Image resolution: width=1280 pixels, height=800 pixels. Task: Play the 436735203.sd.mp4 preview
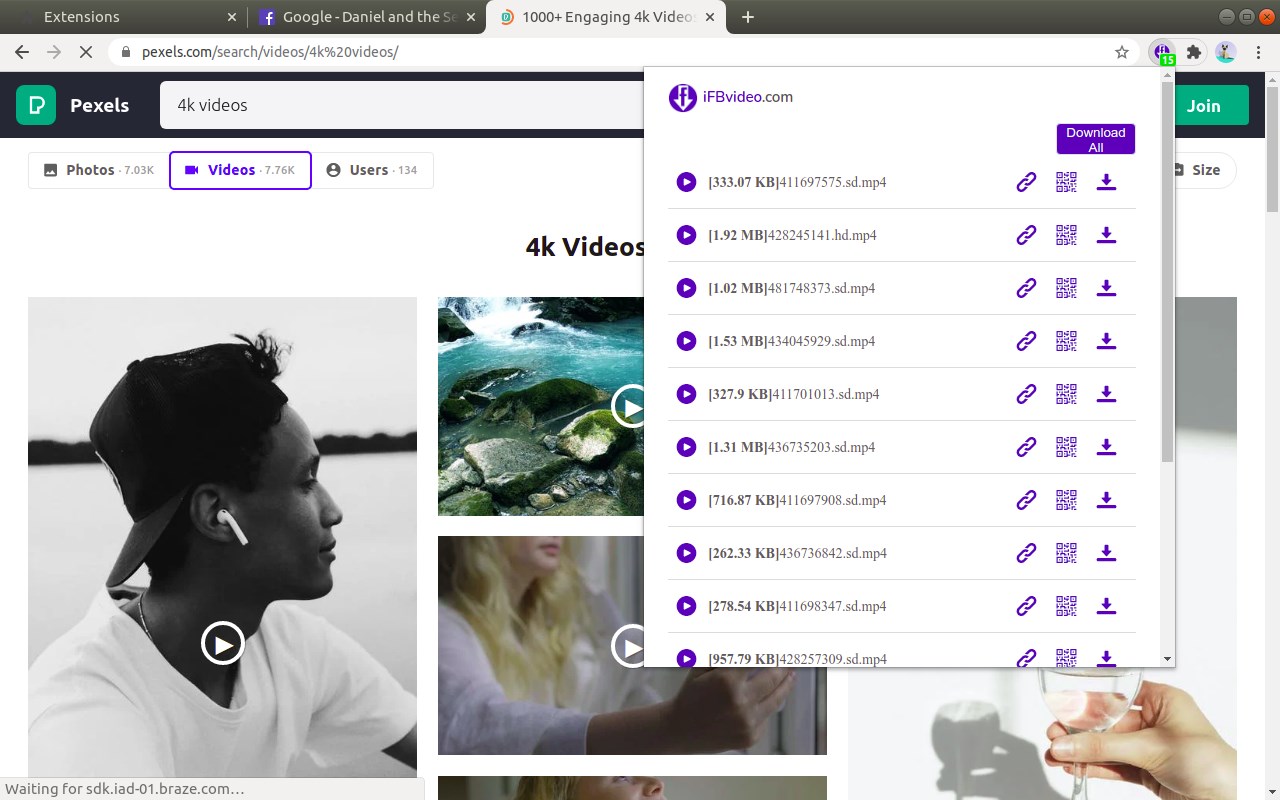click(x=686, y=447)
